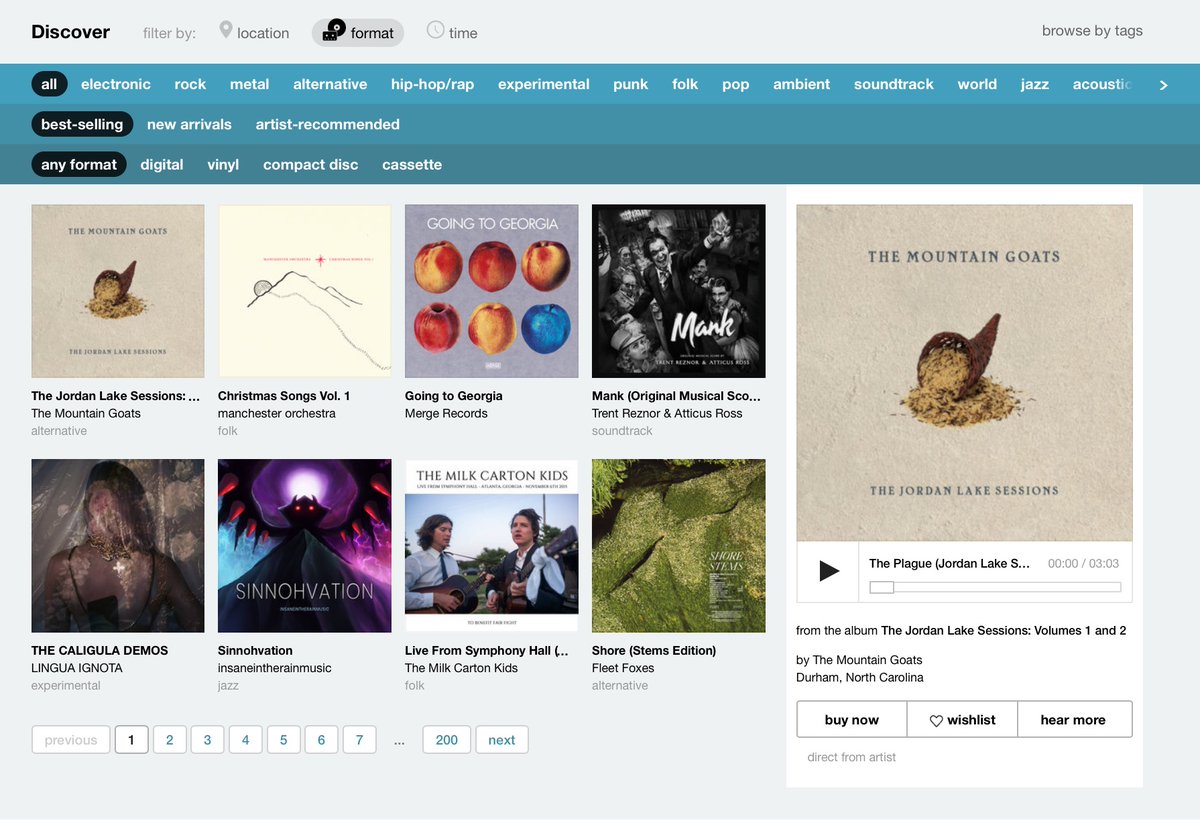The height and width of the screenshot is (835, 1200).
Task: Select best-selling sort option
Action: (82, 124)
